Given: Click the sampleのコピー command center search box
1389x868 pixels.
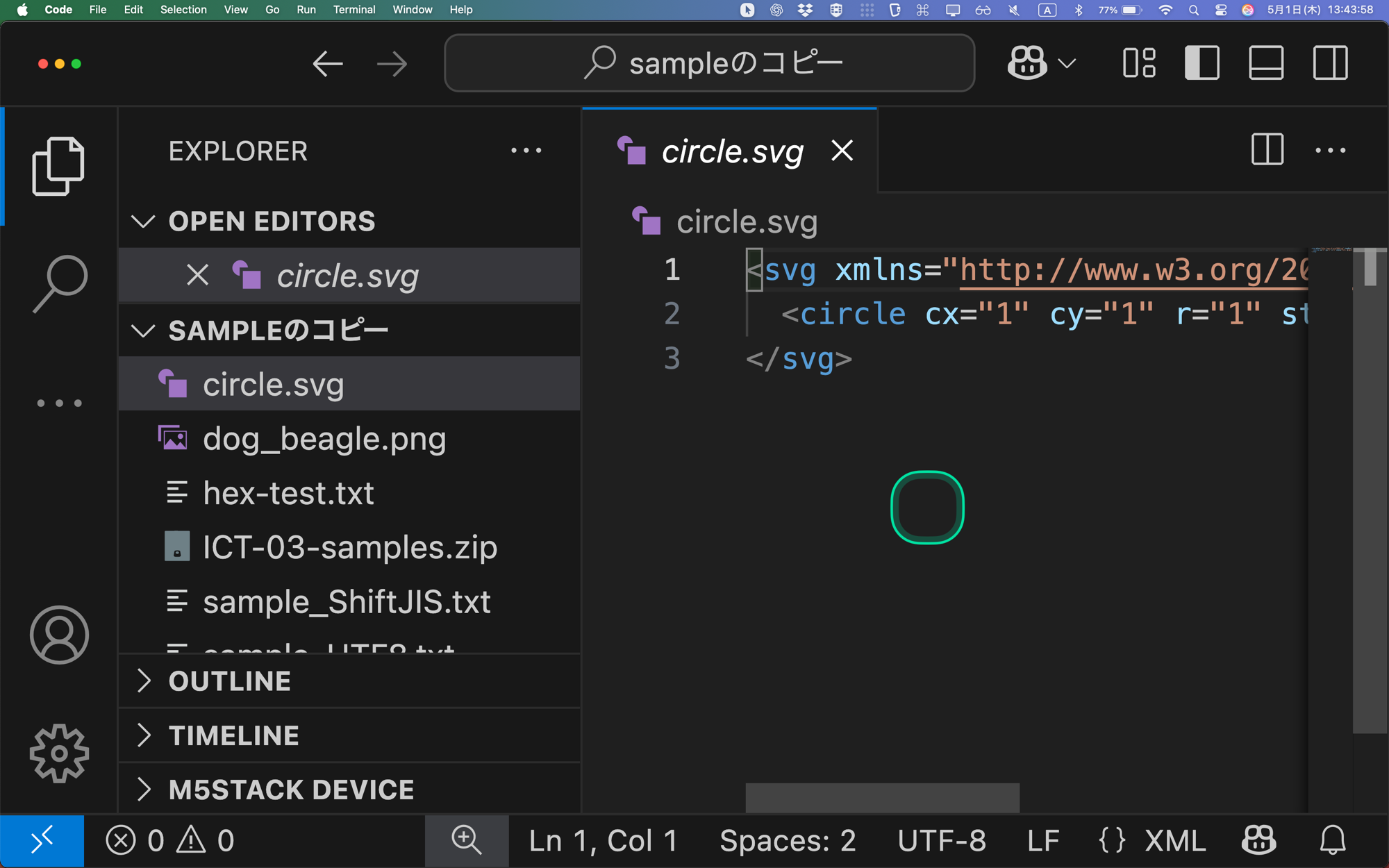Looking at the screenshot, I should click(x=709, y=63).
